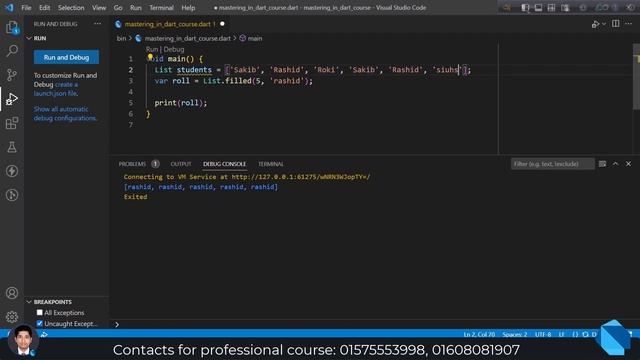Click the debug console input prompt chevron
Viewport: 640px width, 360px height.
117,324
